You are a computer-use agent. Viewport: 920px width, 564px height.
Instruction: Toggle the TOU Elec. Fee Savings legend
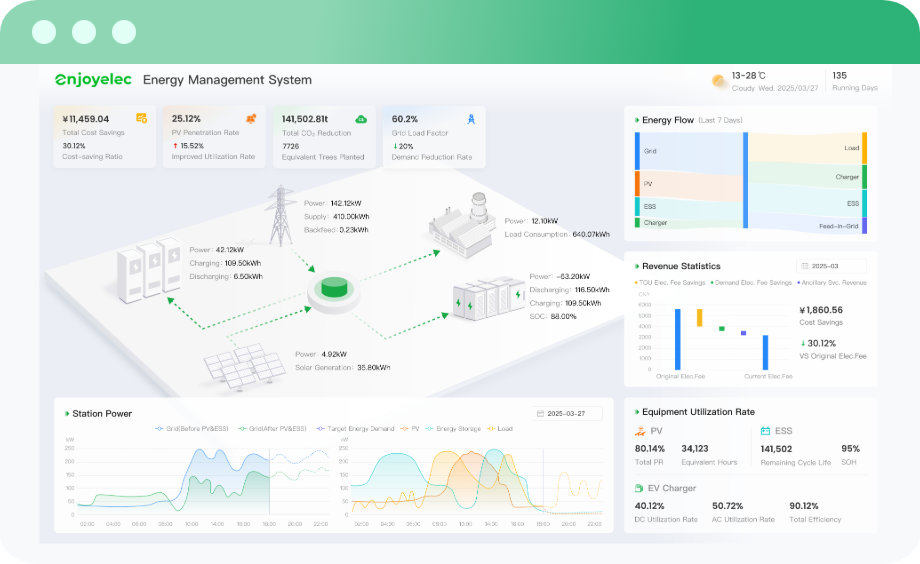click(x=670, y=283)
